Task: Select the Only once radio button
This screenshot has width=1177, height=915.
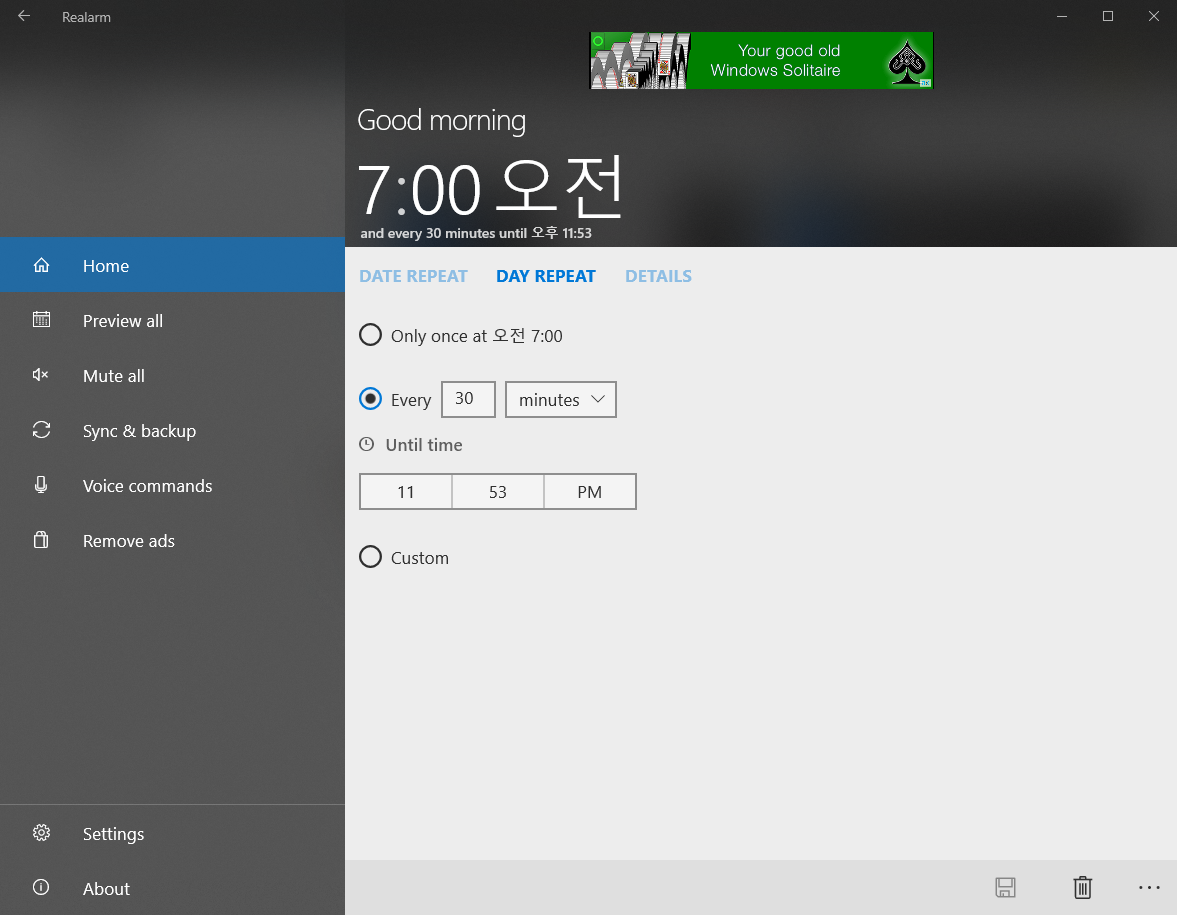Action: pyautogui.click(x=370, y=334)
